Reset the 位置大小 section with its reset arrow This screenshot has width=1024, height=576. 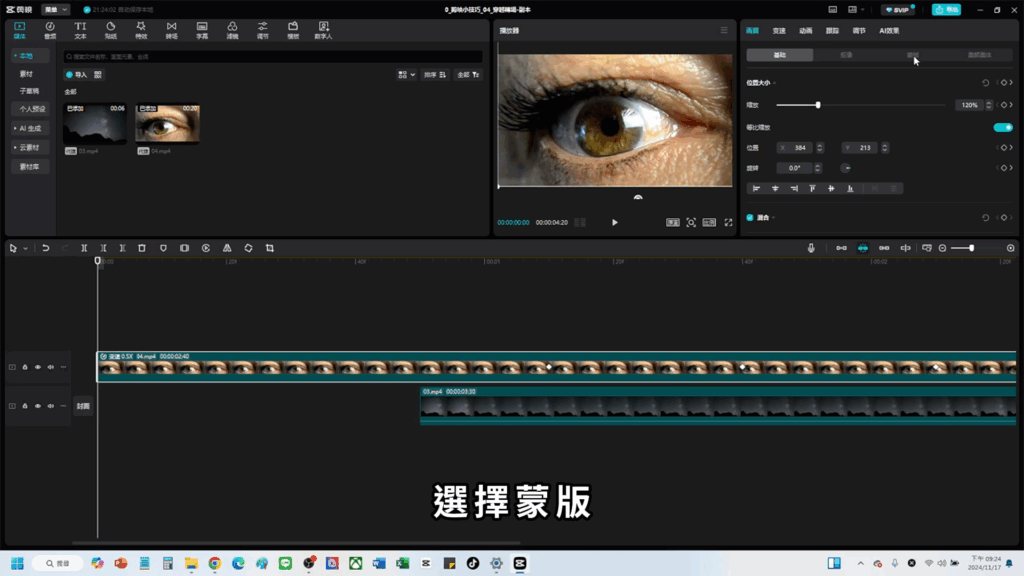[985, 83]
